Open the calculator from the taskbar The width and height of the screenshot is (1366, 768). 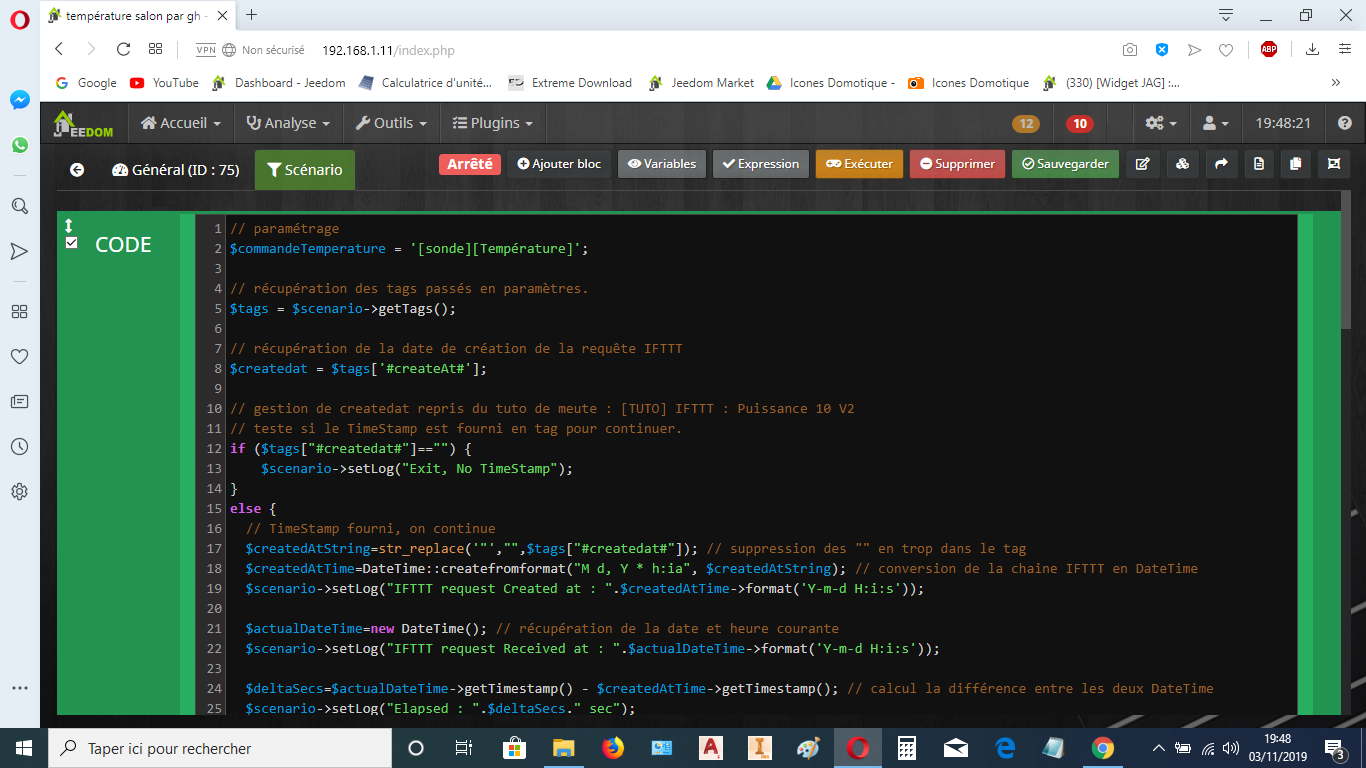907,748
